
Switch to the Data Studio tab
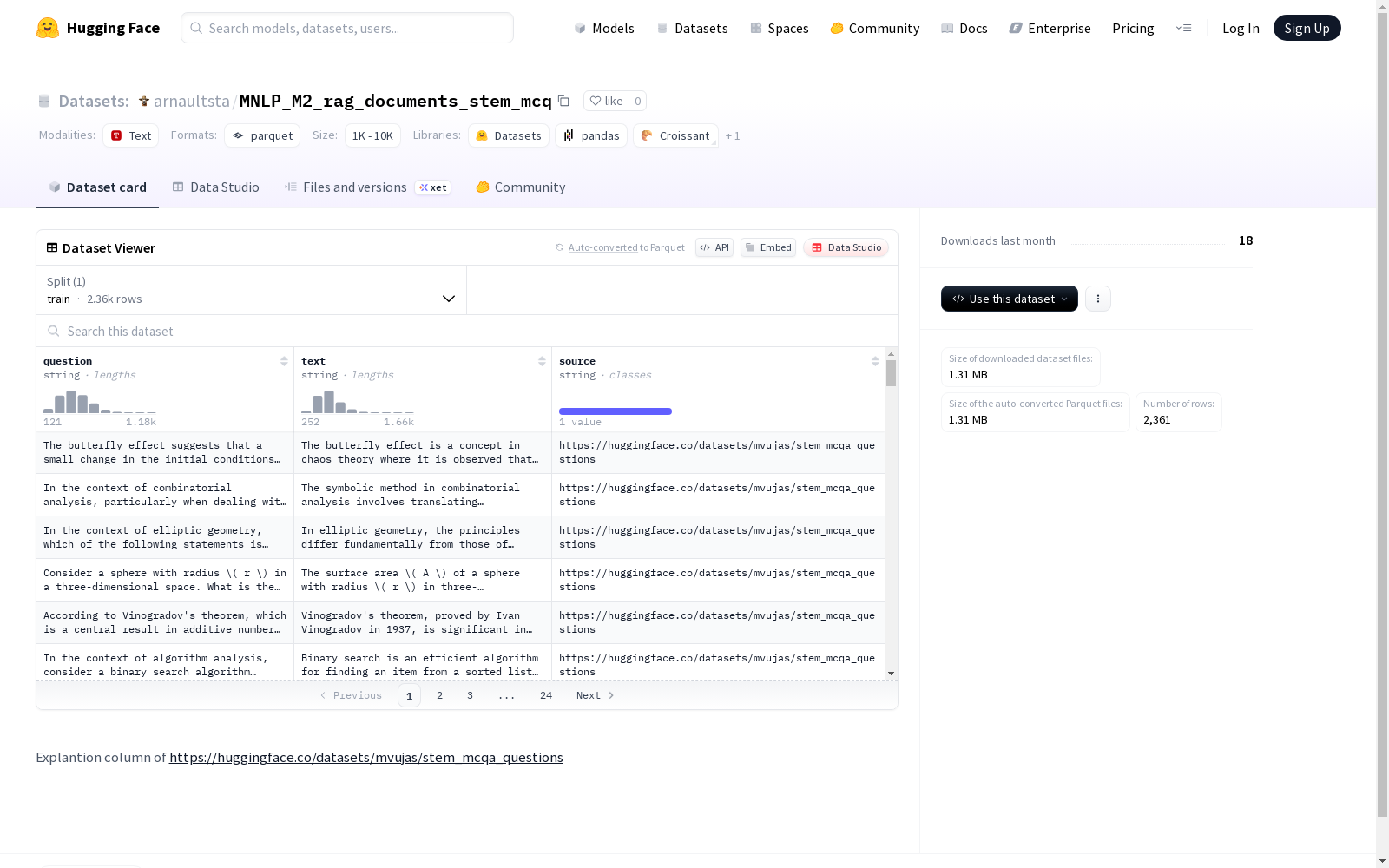[x=215, y=187]
